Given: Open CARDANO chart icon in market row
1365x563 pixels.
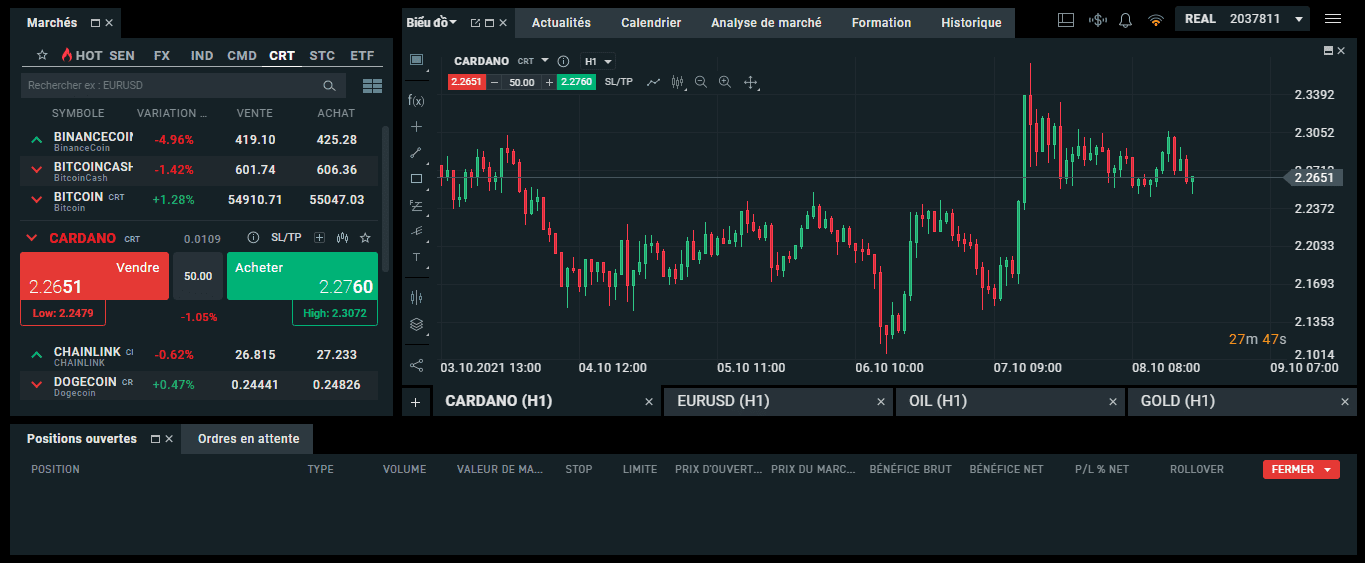Looking at the screenshot, I should [343, 238].
